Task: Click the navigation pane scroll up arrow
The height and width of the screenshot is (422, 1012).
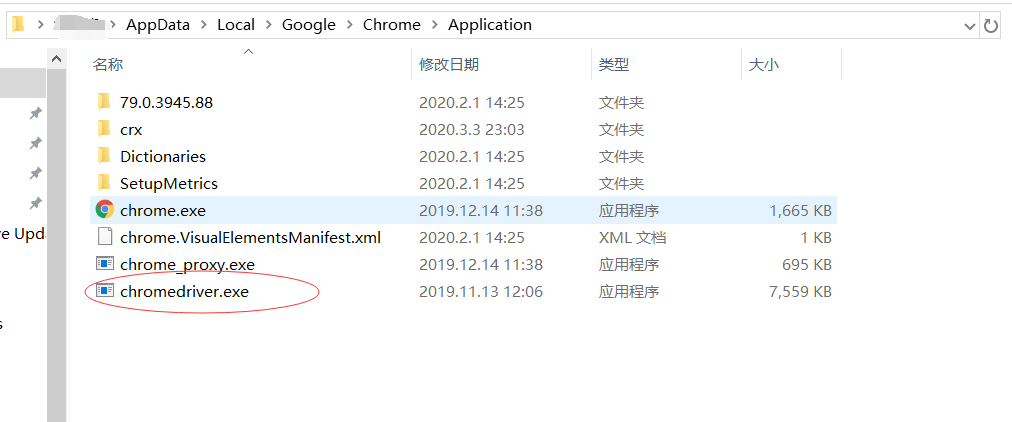Action: tap(56, 59)
